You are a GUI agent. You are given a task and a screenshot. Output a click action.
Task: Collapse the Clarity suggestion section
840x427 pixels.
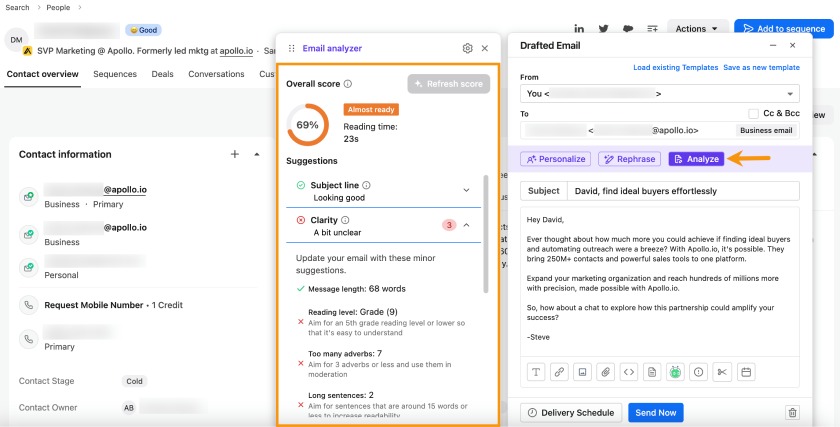click(466, 225)
